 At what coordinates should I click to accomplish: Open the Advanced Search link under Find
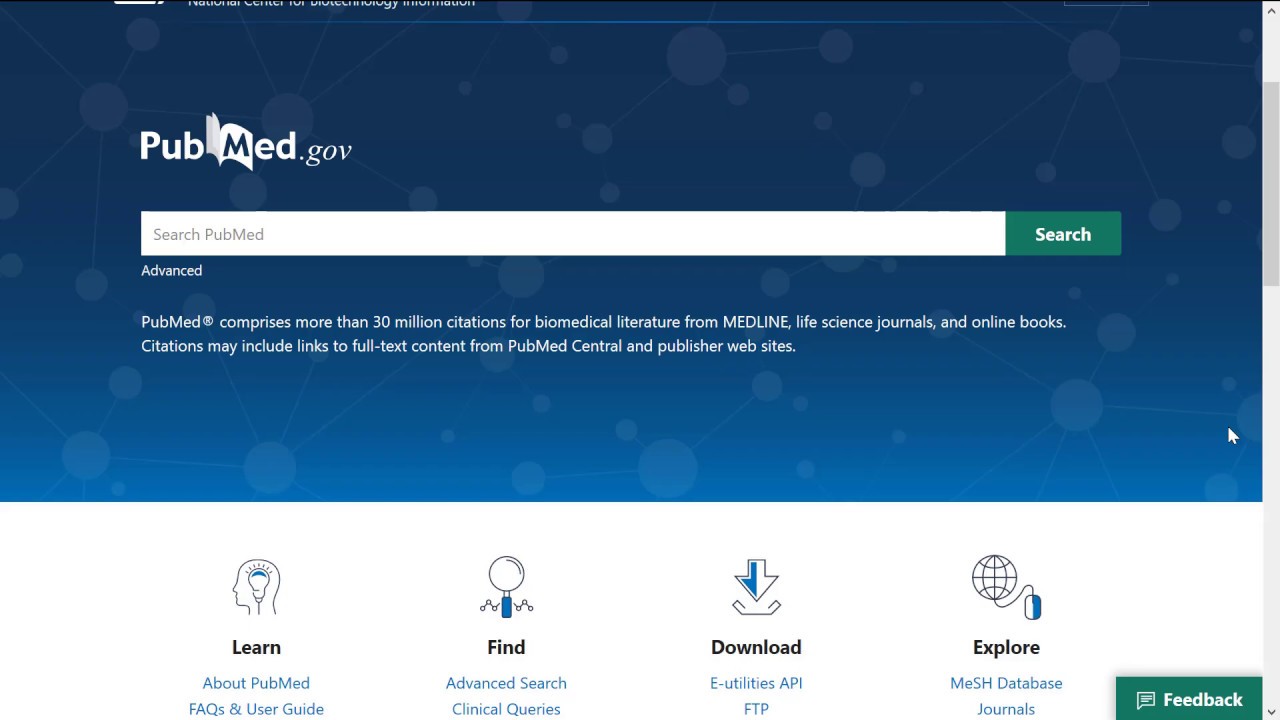506,683
